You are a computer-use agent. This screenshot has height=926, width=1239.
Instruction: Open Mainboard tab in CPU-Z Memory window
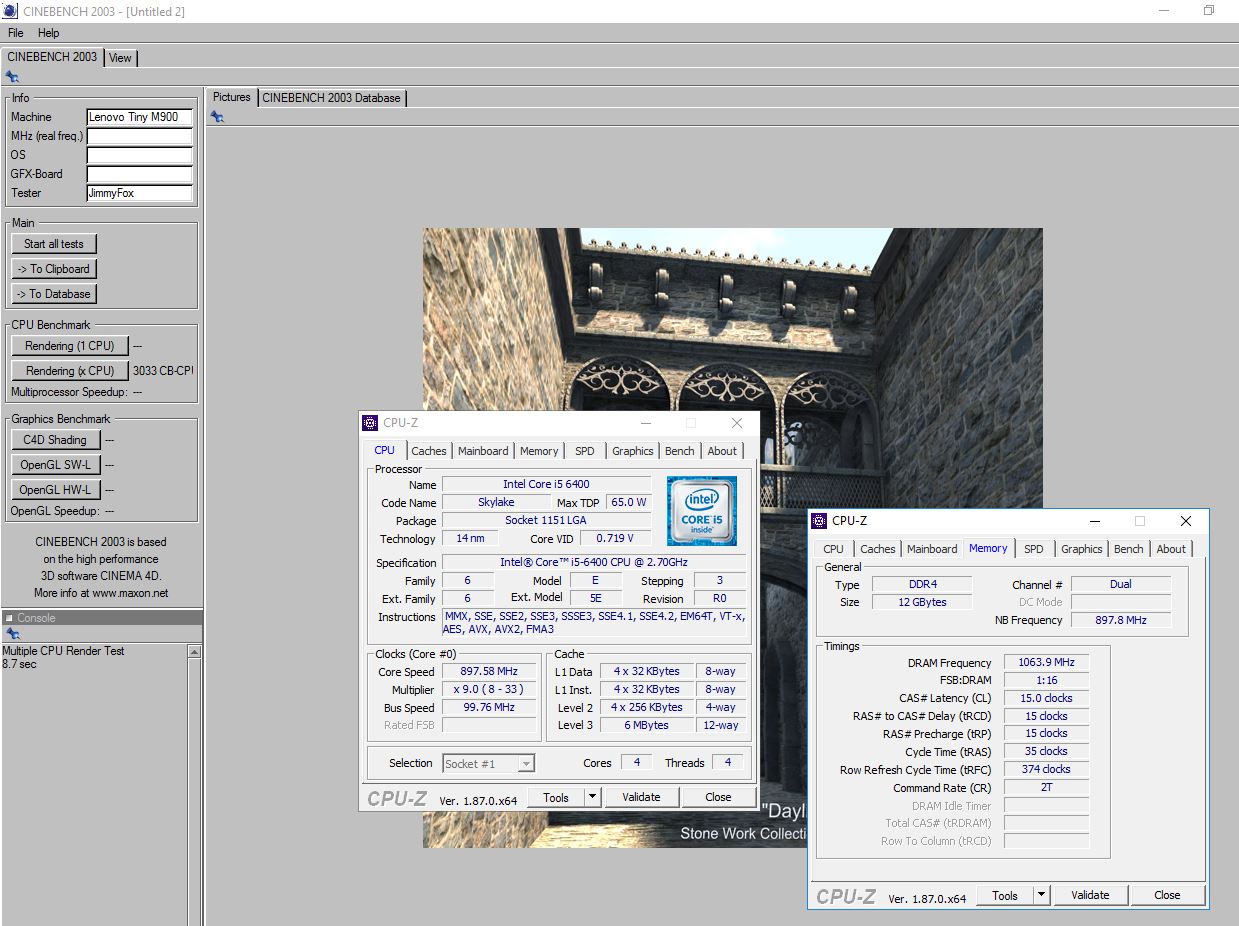(932, 549)
